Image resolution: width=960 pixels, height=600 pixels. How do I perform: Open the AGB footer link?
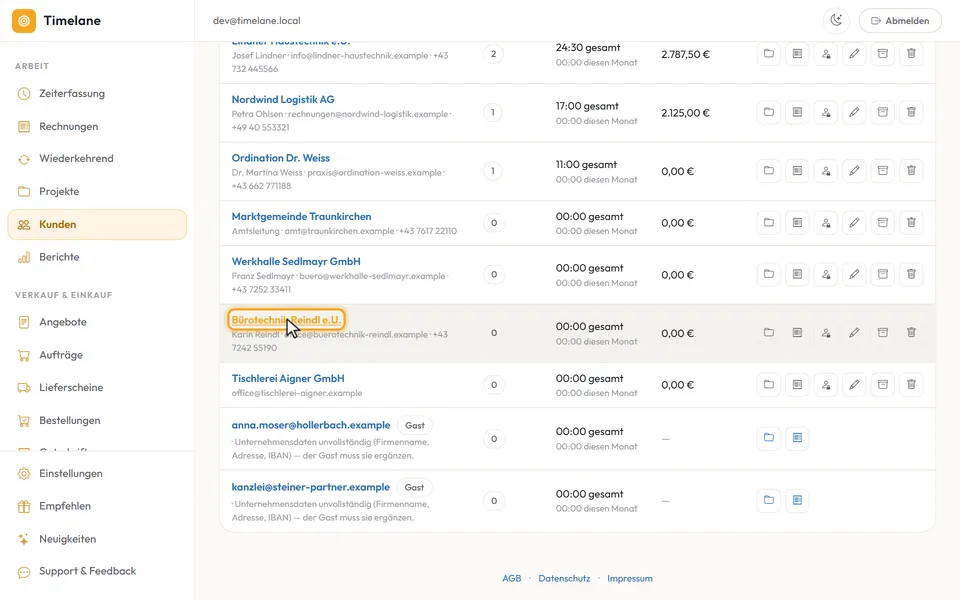tap(512, 579)
